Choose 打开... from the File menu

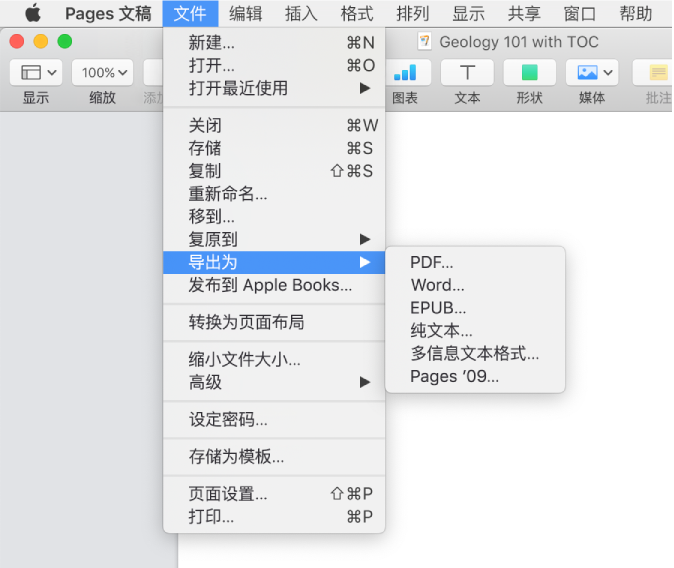274,65
